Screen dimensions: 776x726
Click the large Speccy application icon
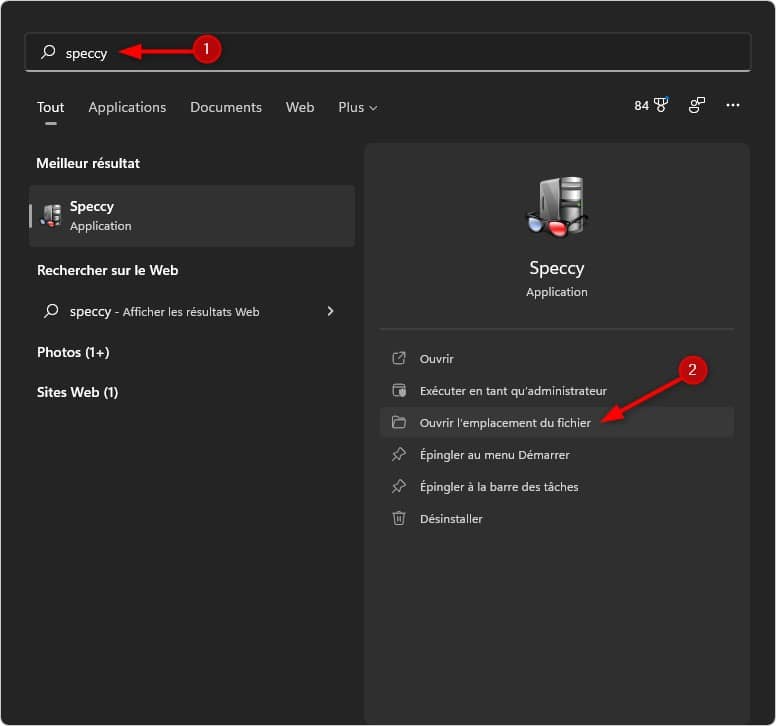coord(557,207)
